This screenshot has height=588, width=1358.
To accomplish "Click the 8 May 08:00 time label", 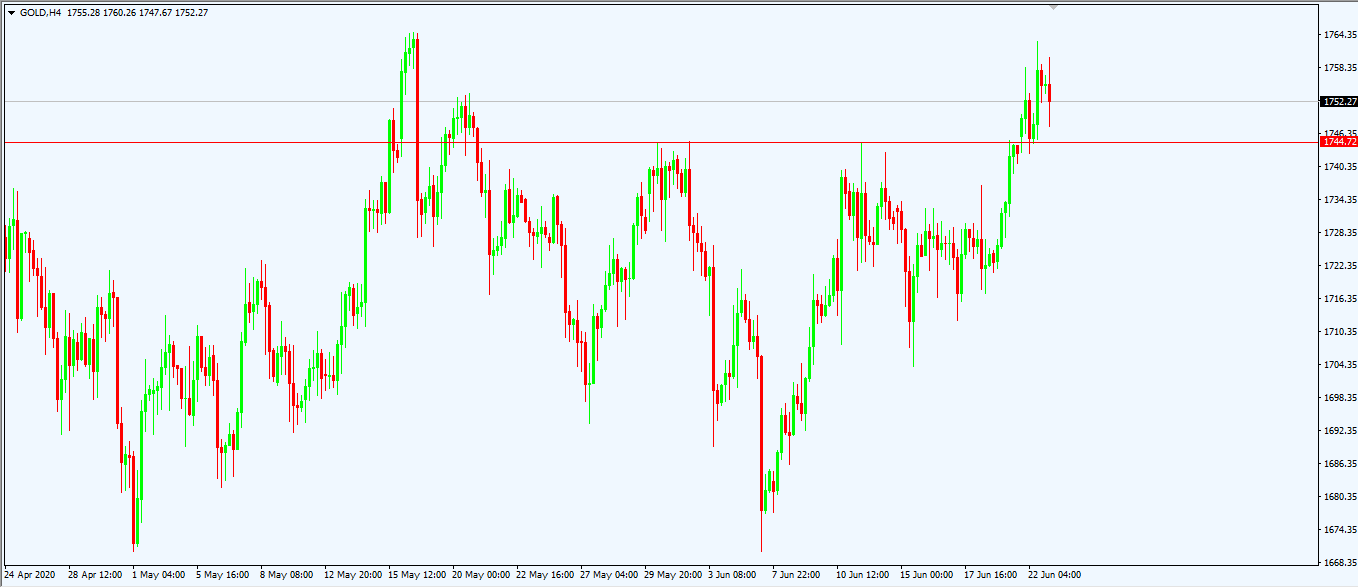I will 286,576.
